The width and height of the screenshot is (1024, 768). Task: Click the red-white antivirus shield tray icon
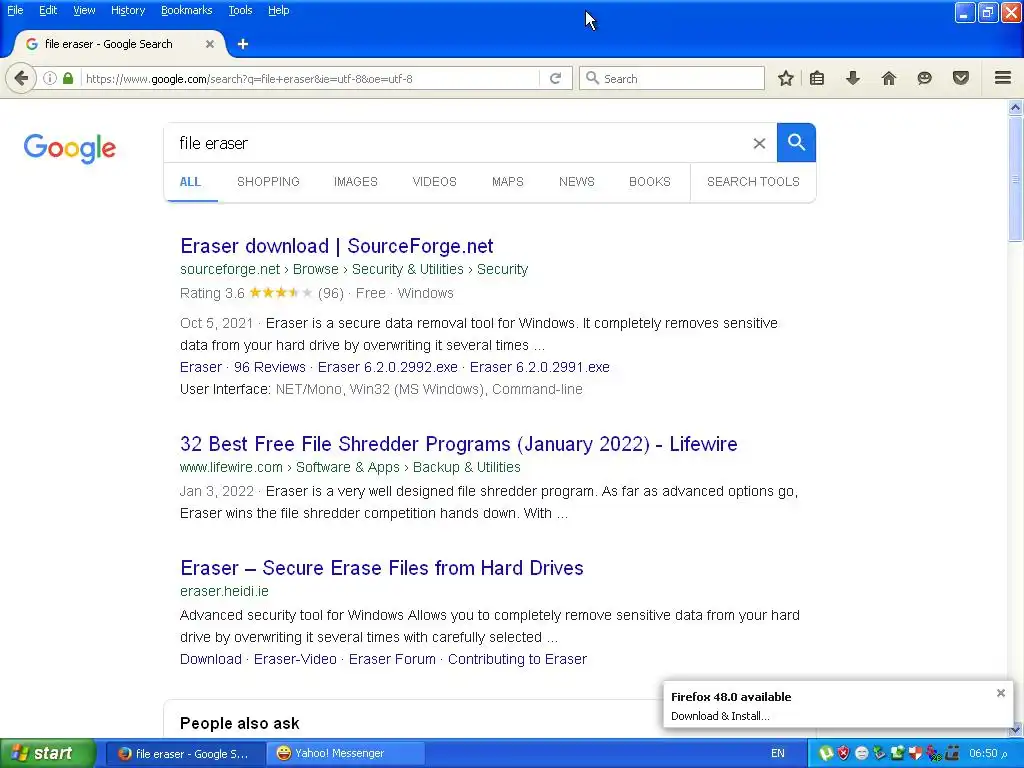tap(915, 754)
